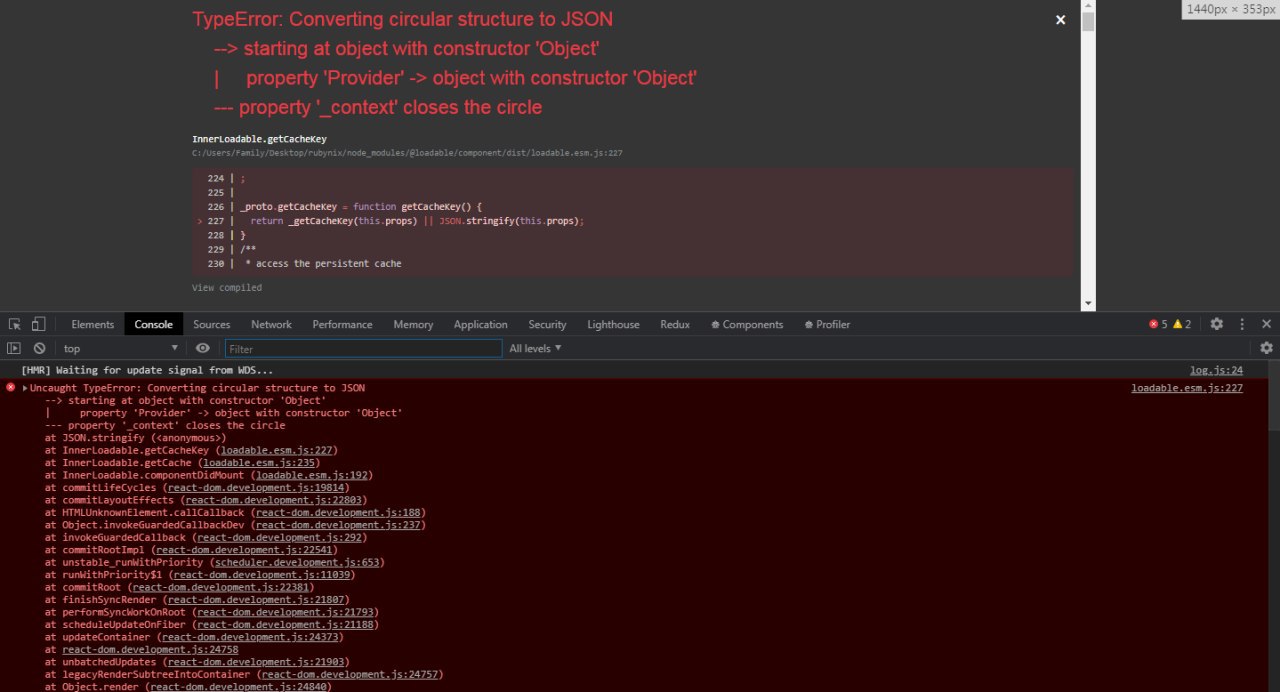Switch to the Application tab
Viewport: 1280px width, 692px height.
click(x=480, y=324)
